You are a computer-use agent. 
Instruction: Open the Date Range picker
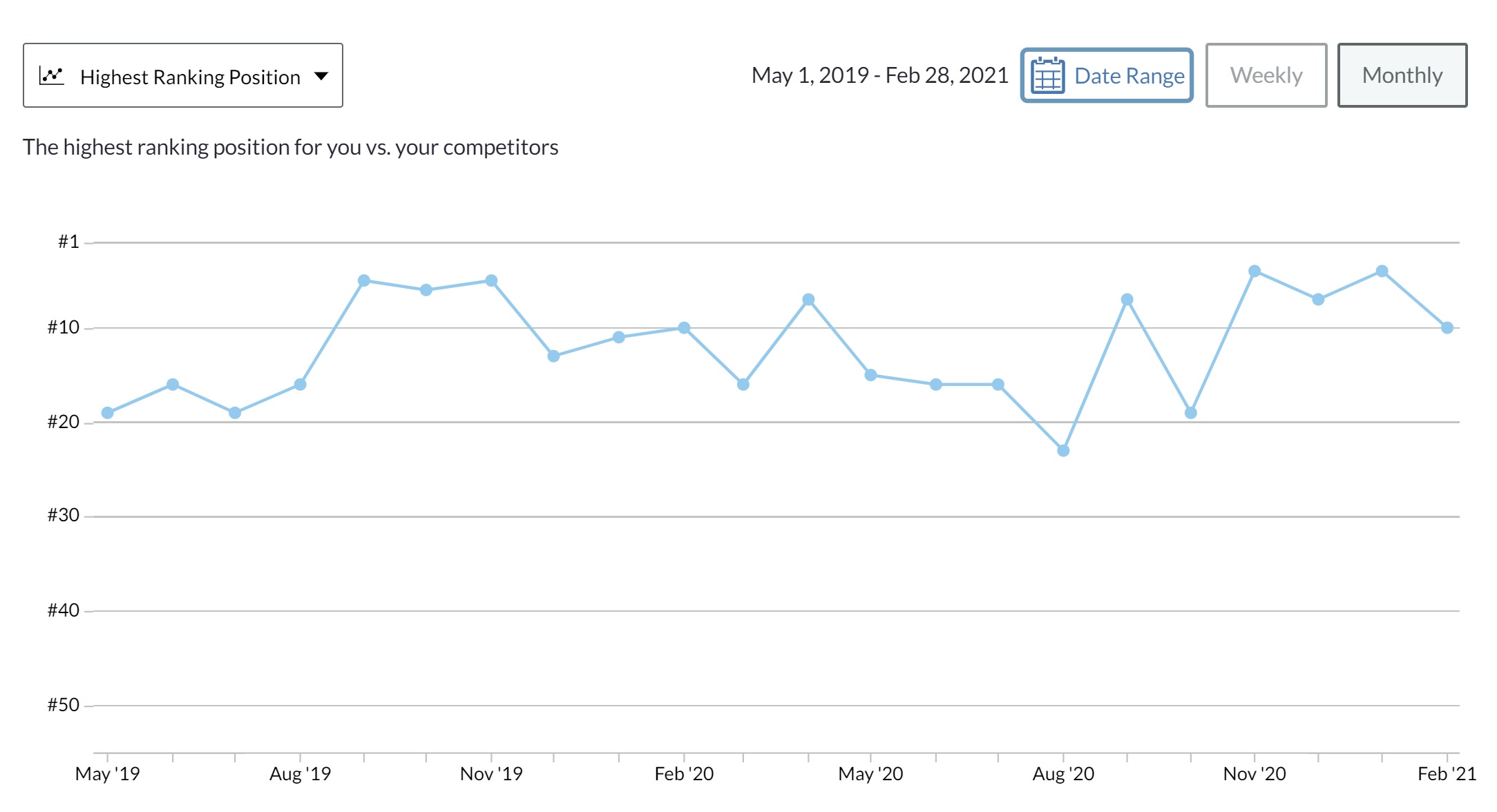(1107, 75)
